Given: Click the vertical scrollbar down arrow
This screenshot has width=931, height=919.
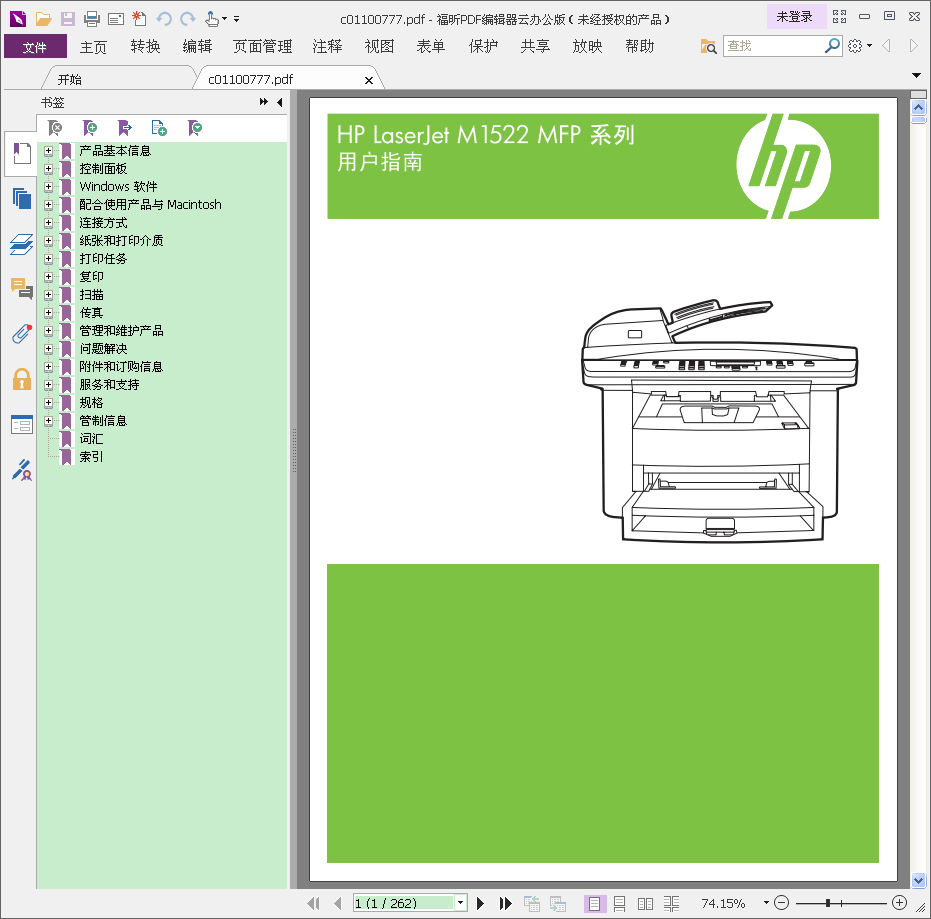Looking at the screenshot, I should [919, 880].
